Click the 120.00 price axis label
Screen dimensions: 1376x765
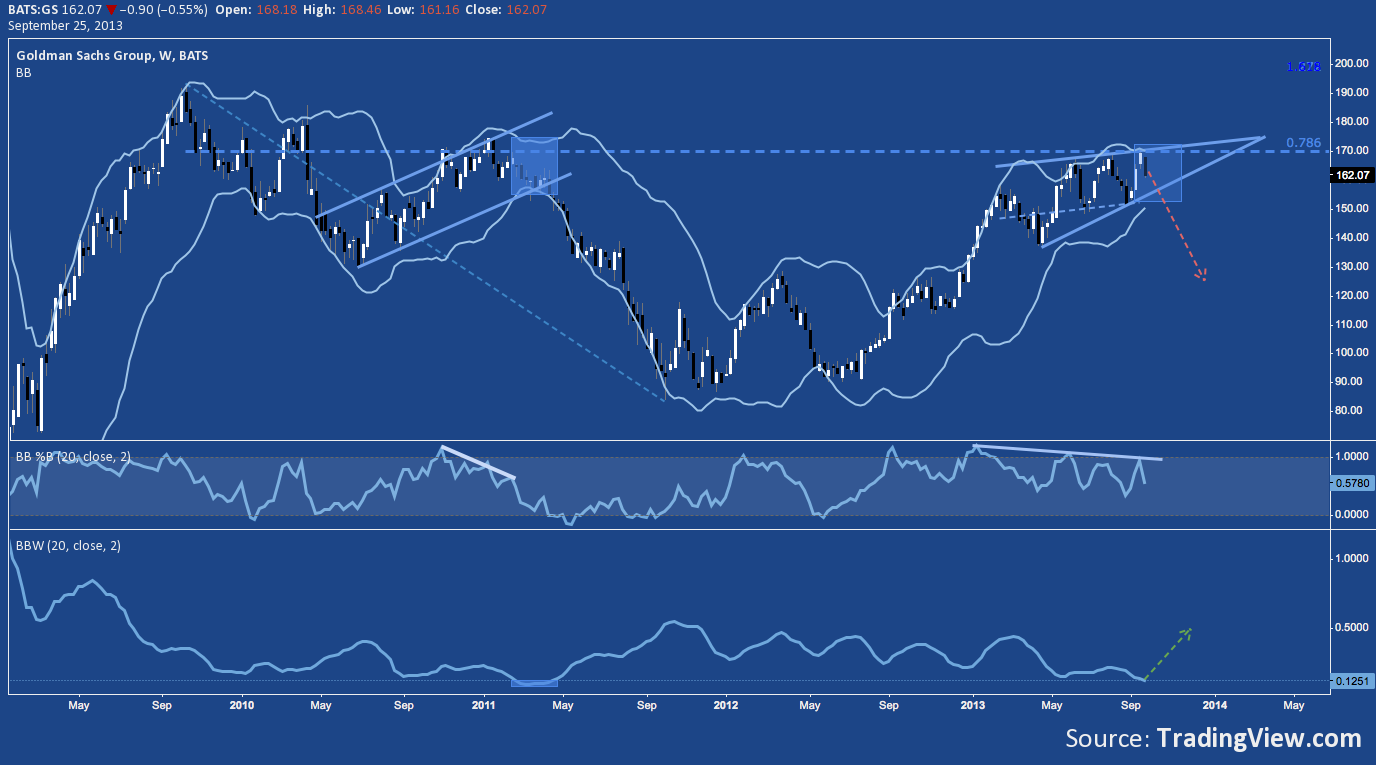point(1352,295)
